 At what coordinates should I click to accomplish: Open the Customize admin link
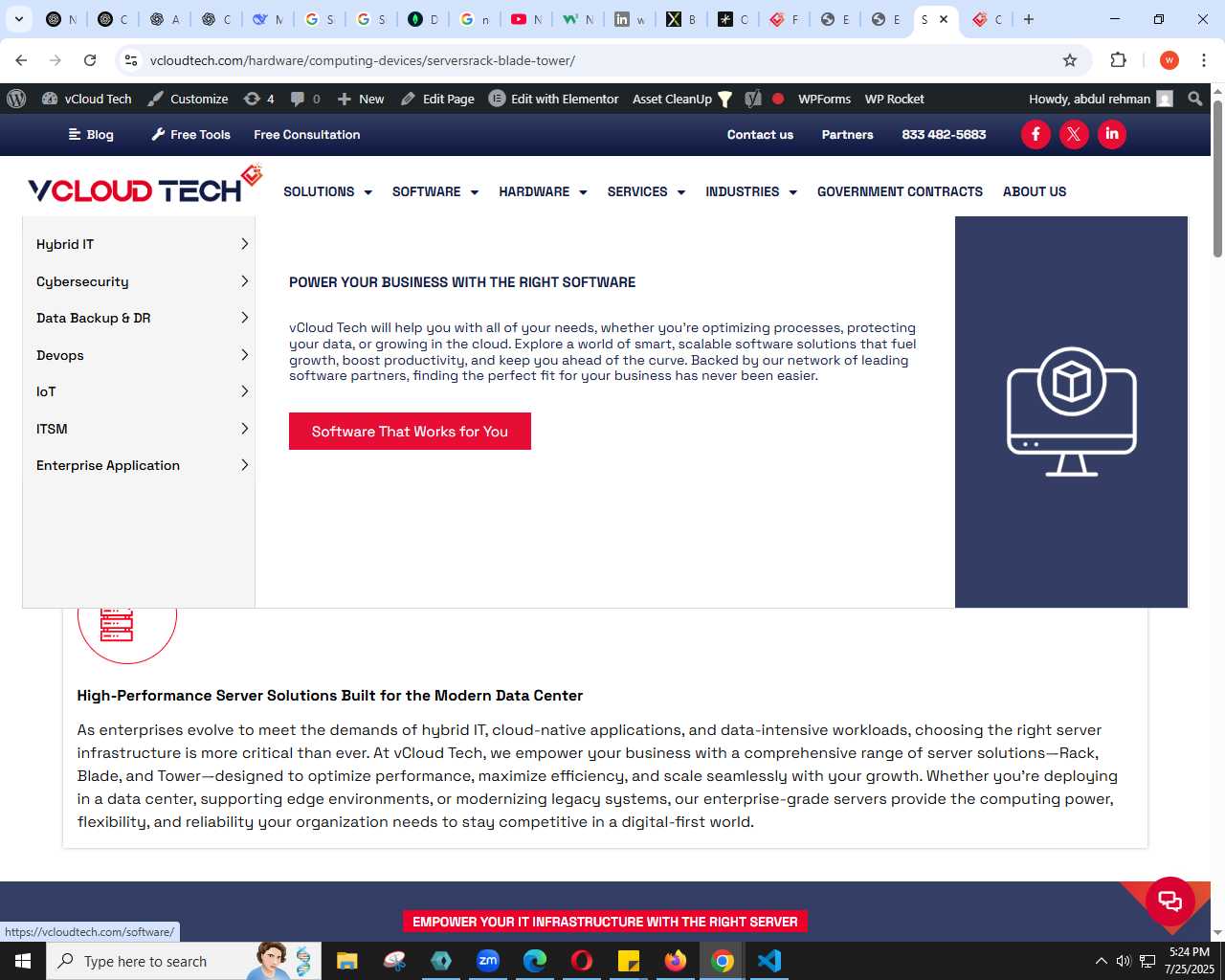click(x=188, y=99)
